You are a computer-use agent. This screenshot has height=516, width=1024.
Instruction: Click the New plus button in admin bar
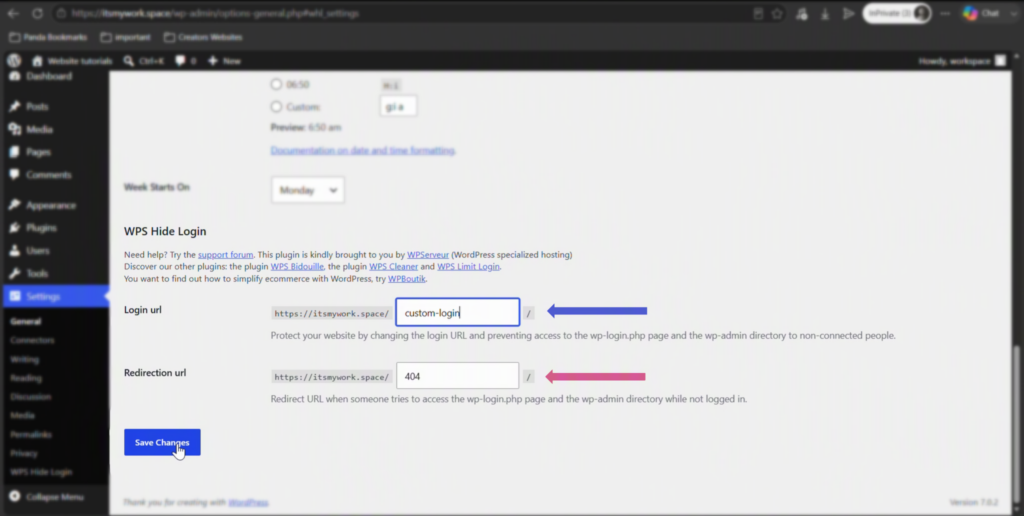point(224,61)
